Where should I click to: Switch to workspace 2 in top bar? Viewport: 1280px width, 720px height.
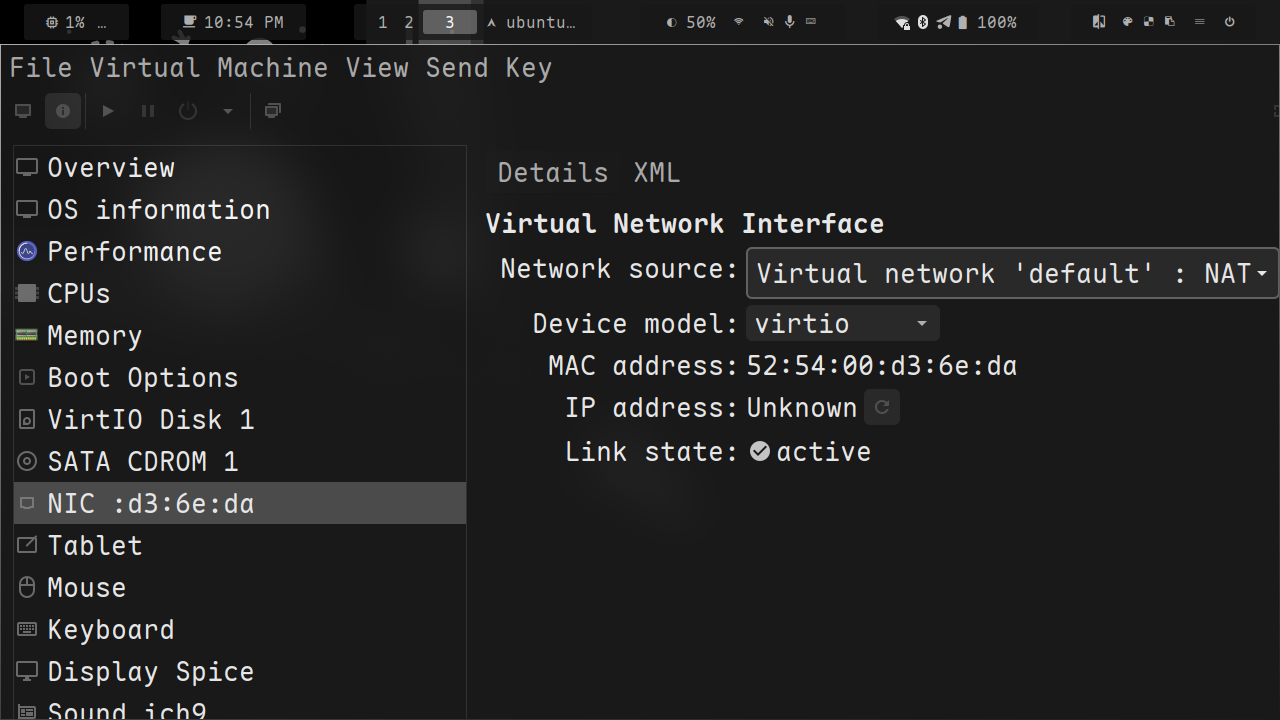[408, 22]
